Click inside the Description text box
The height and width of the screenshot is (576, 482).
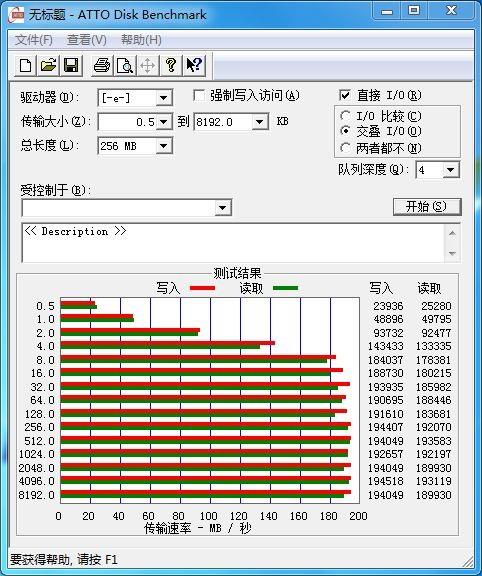[233, 243]
